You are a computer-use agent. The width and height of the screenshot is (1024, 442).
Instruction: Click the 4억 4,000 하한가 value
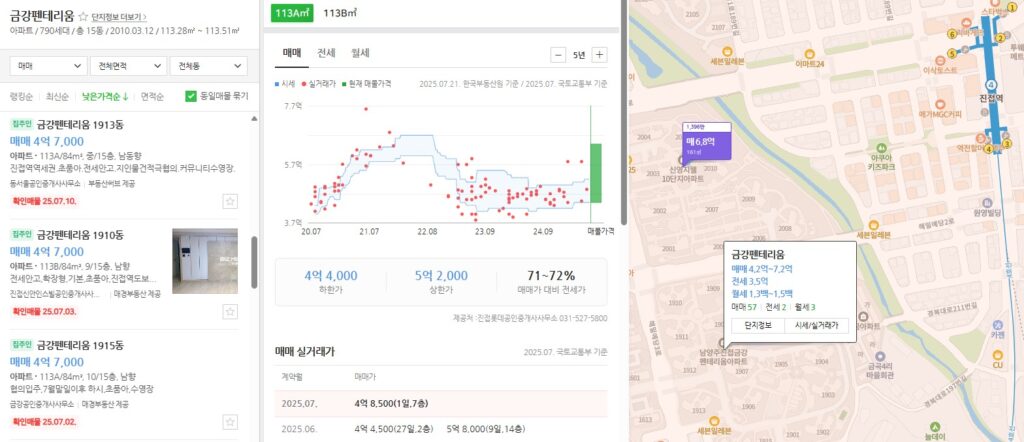[x=330, y=276]
